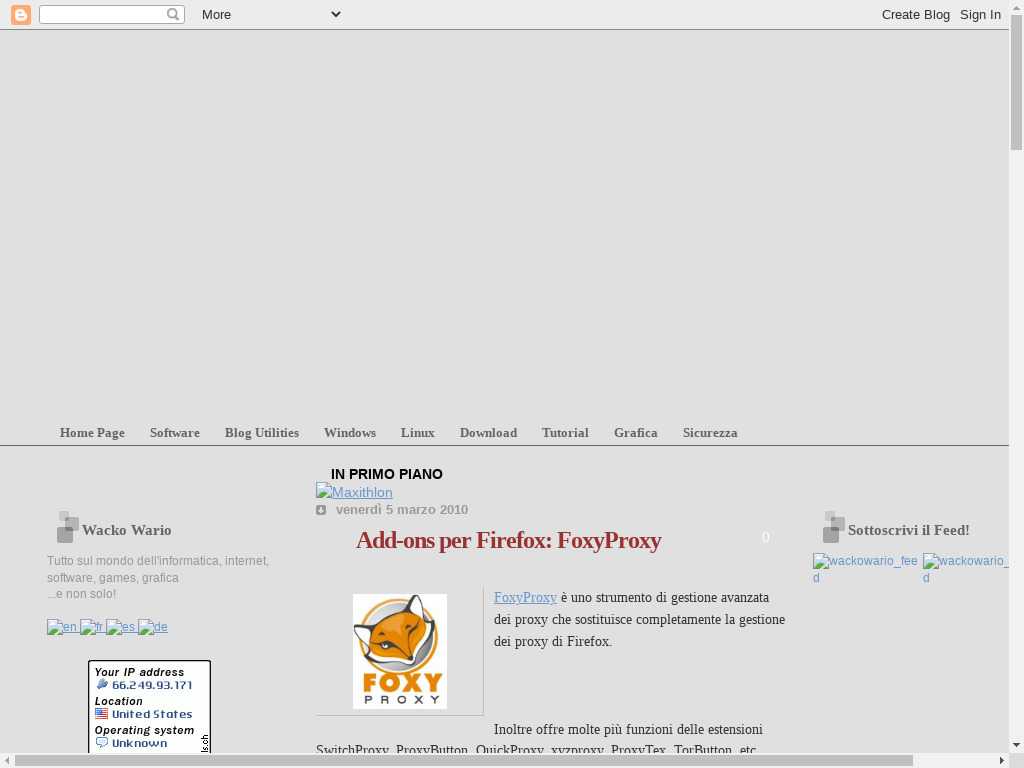Click the broken Maxithlon image link
Screen dimensions: 1024x768
354,492
